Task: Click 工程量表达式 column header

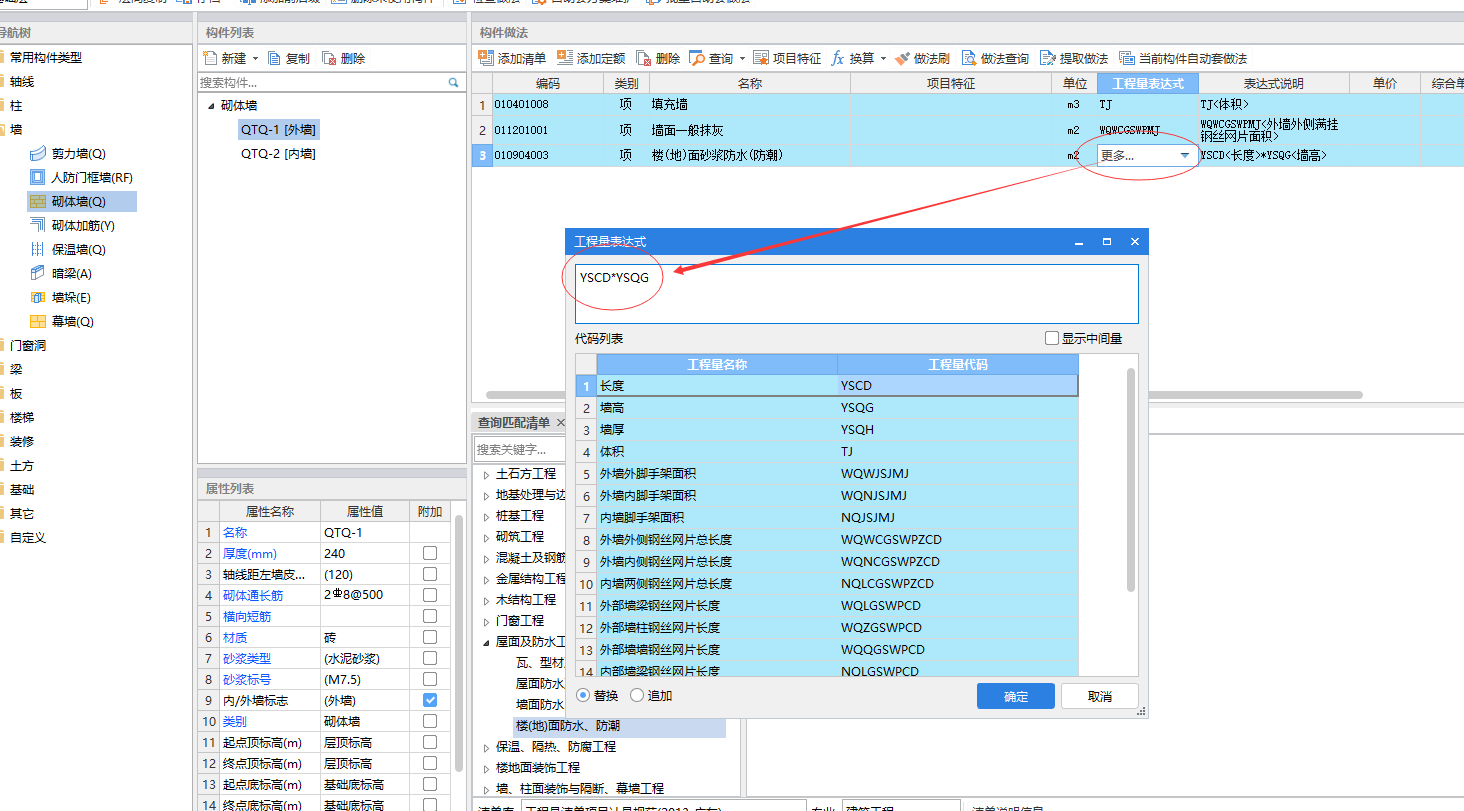Action: tap(1148, 83)
